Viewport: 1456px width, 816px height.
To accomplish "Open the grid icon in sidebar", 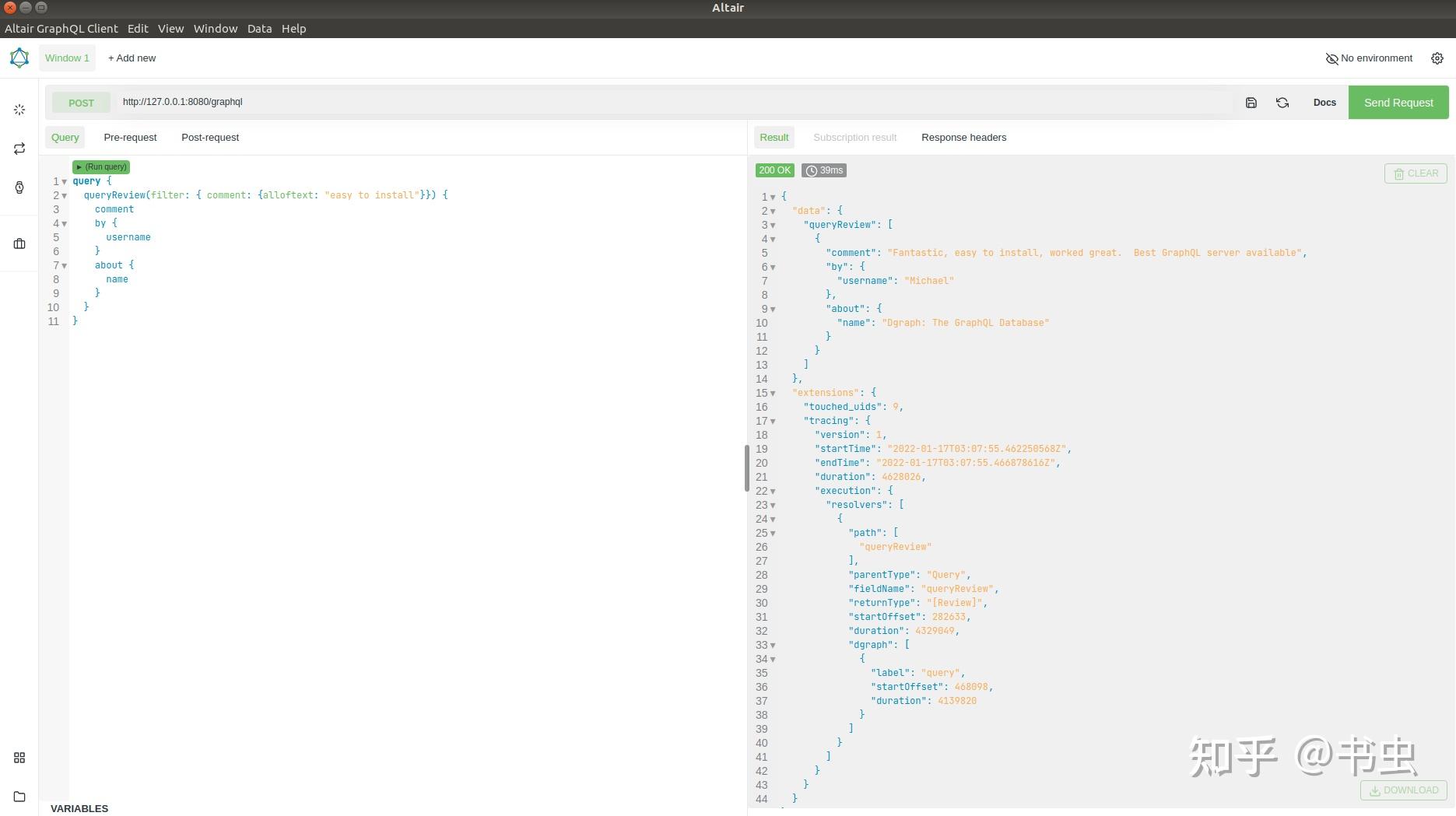I will pos(19,758).
